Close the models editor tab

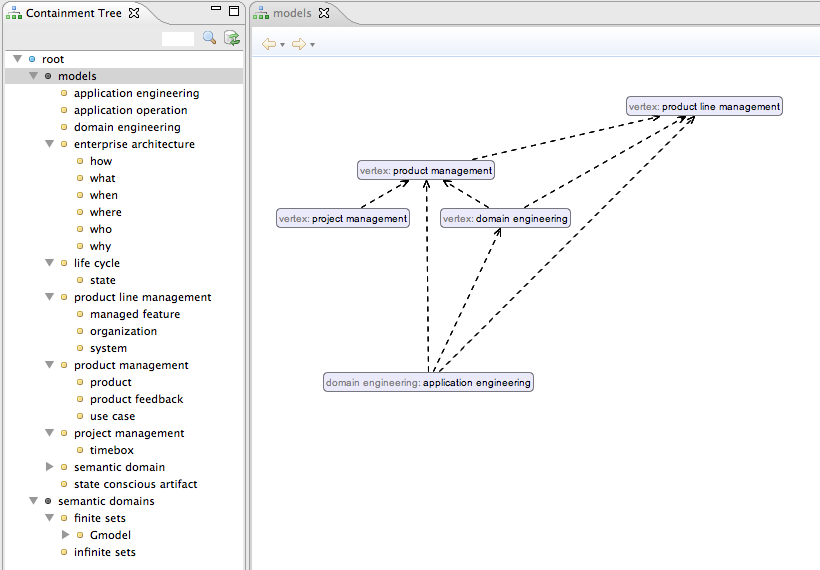click(323, 14)
